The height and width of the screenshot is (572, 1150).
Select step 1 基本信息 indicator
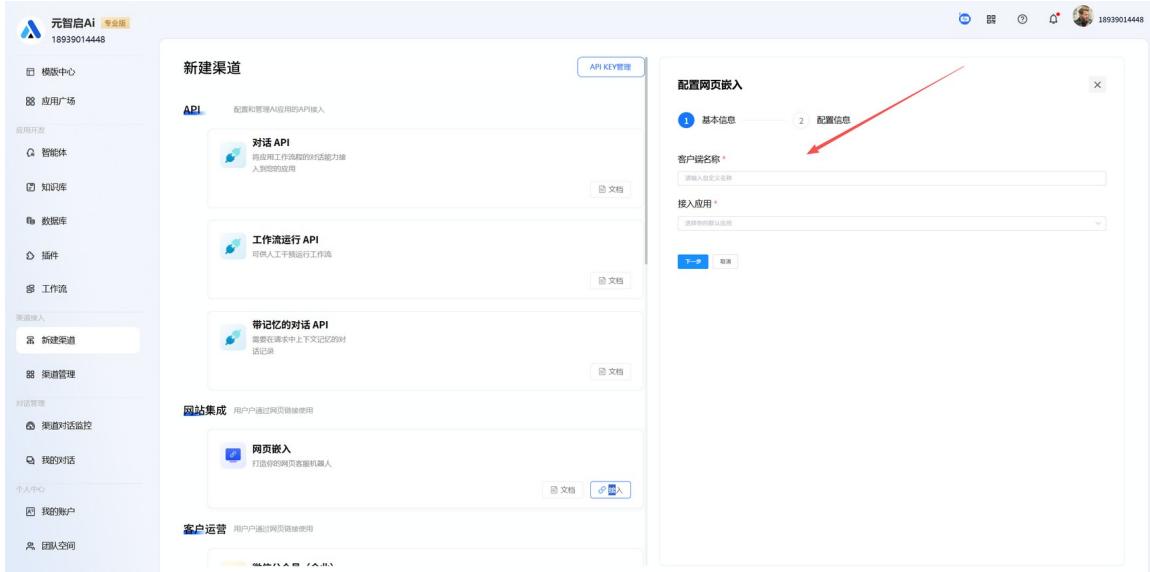[686, 120]
